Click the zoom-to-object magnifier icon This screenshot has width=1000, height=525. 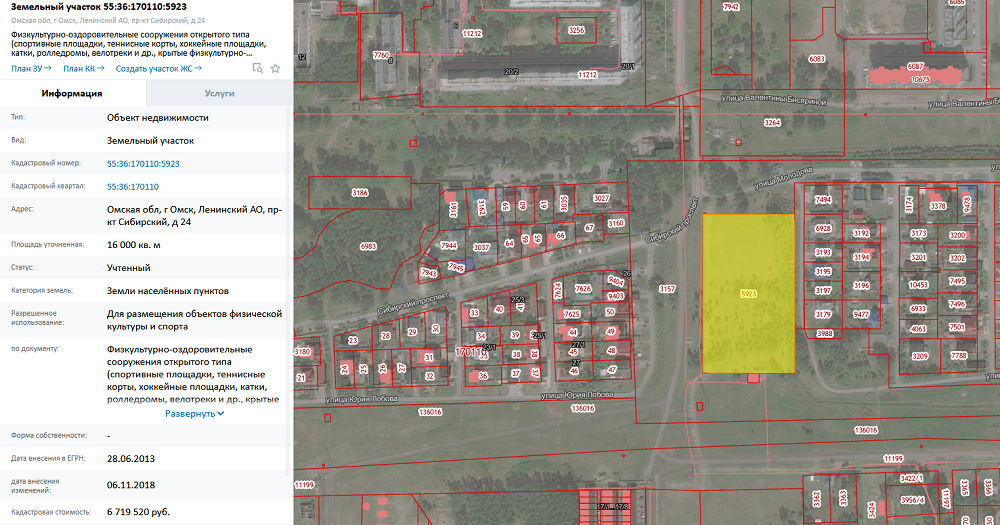click(x=257, y=68)
